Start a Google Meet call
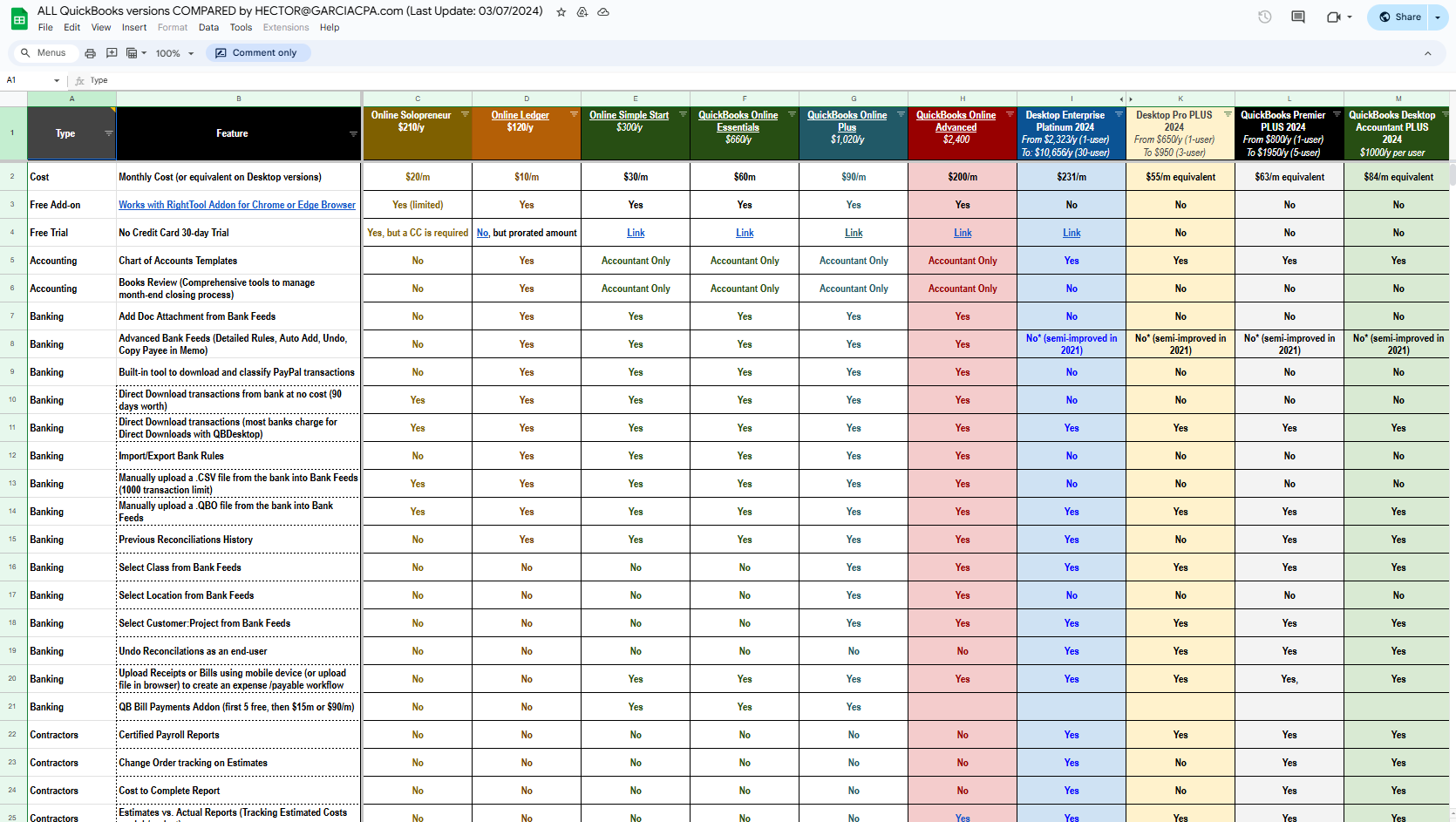Viewport: 1456px width, 822px height. 1334,17
